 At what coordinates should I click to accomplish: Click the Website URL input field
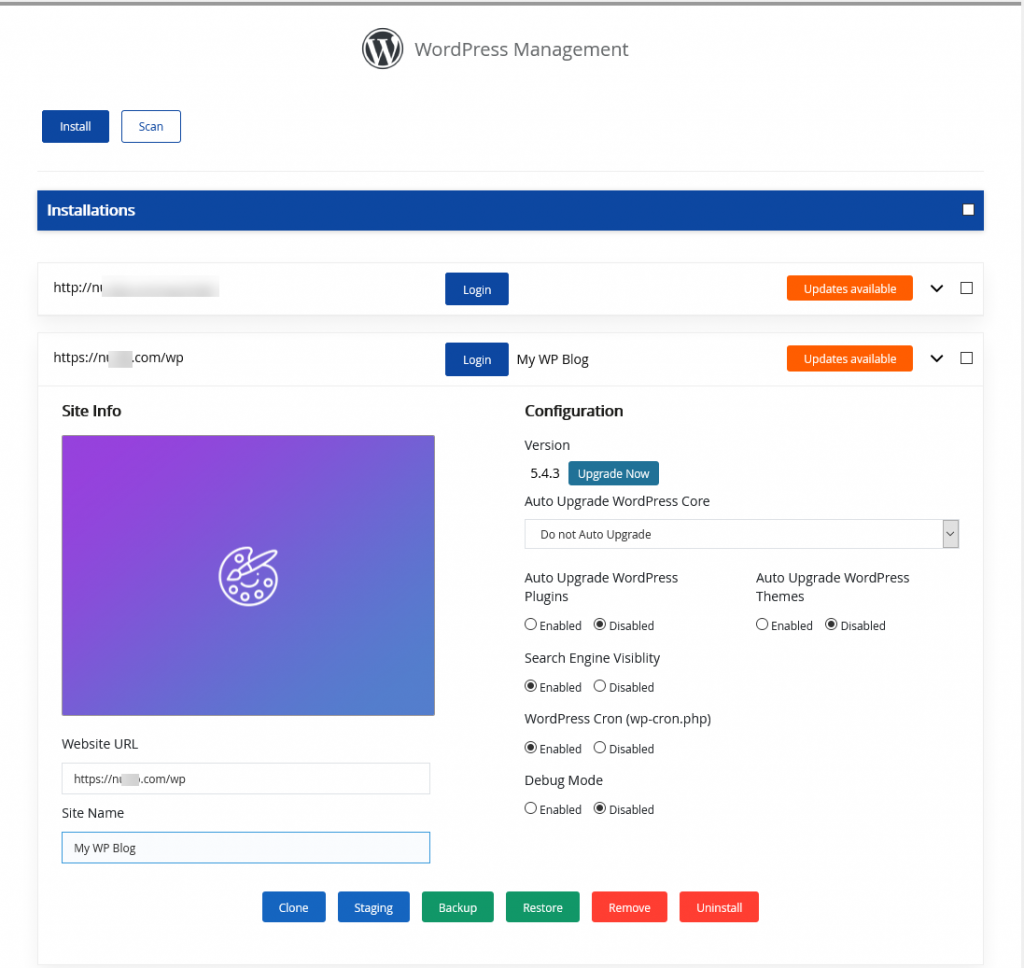(246, 779)
